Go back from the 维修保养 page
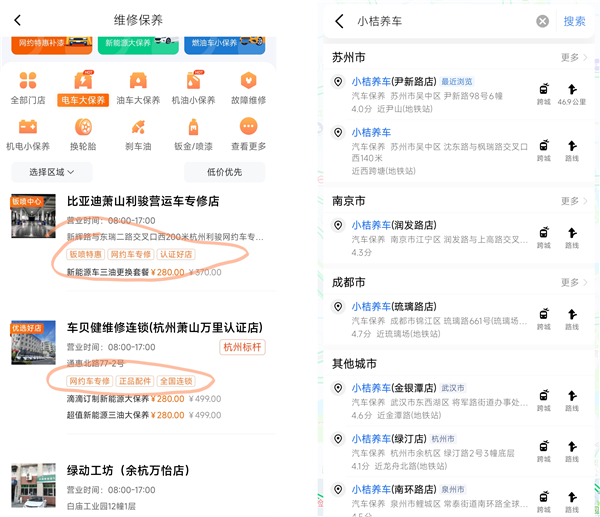Image resolution: width=600 pixels, height=517 pixels. pyautogui.click(x=18, y=20)
